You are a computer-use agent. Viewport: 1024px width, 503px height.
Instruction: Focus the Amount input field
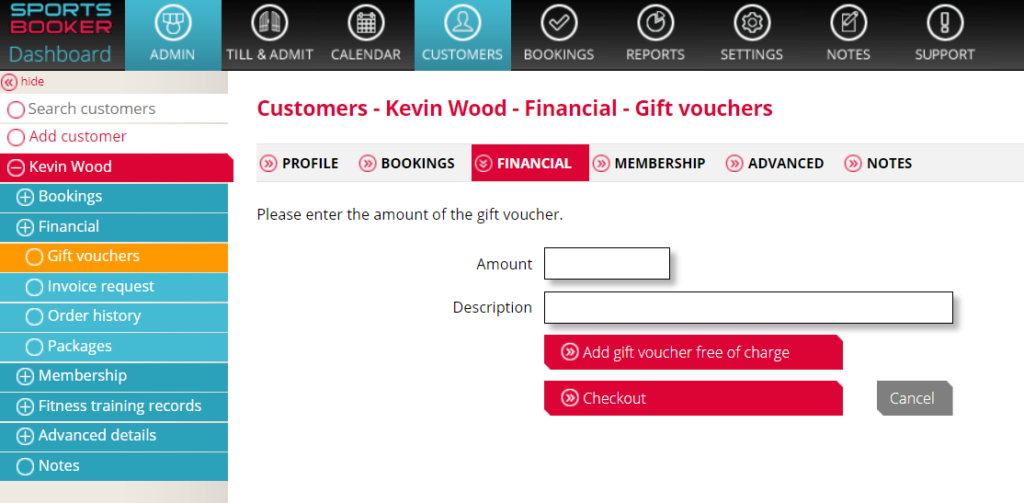pos(607,263)
